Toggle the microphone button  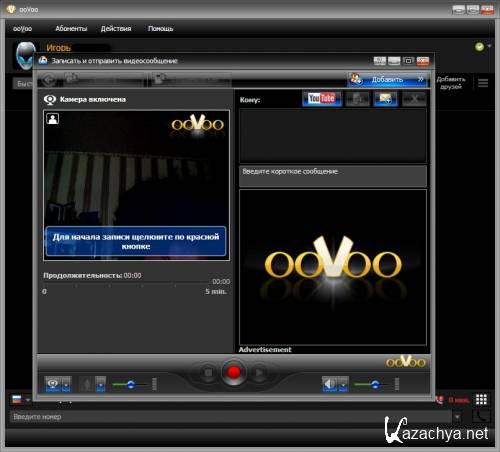(x=87, y=384)
